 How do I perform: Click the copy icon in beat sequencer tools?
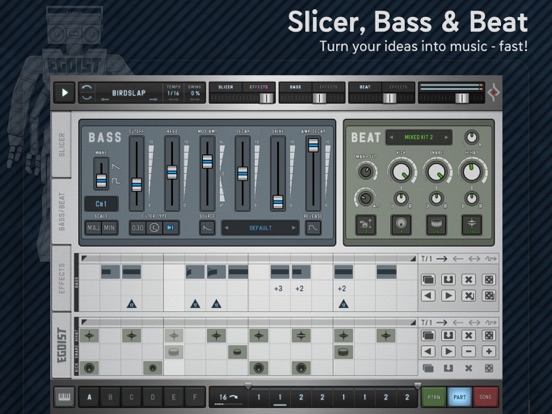(428, 335)
